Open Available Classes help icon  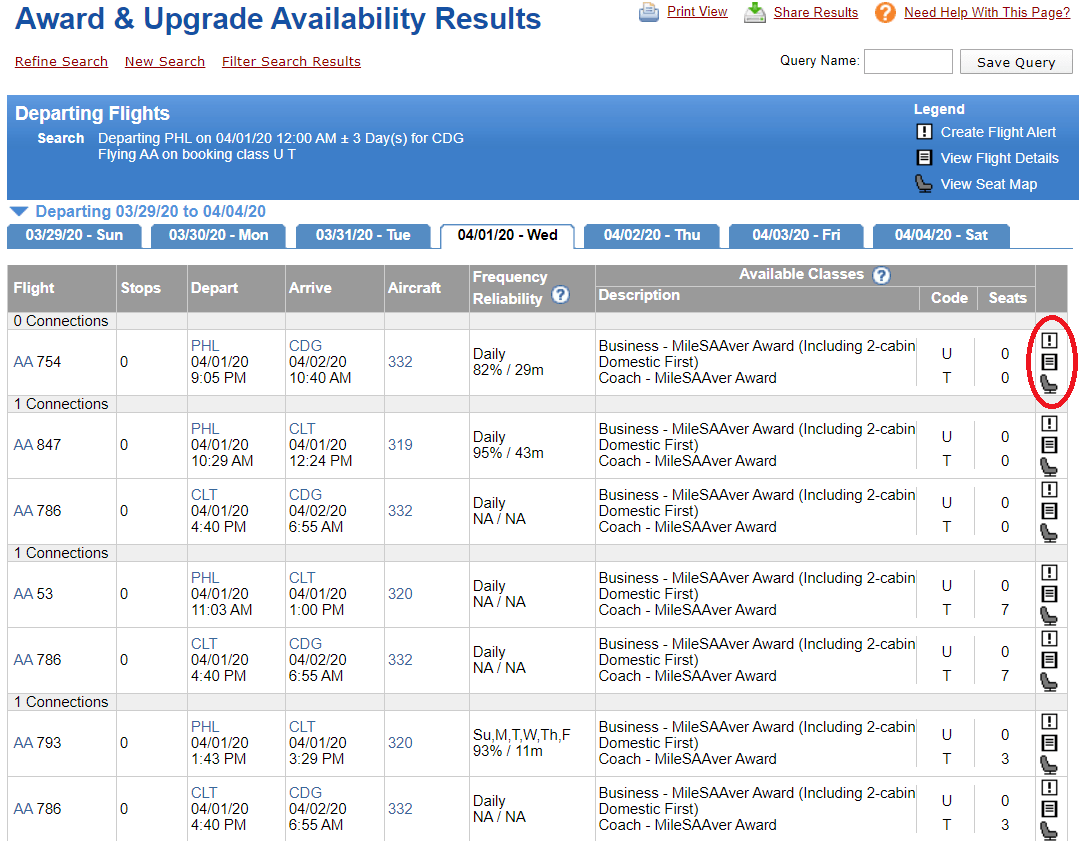click(881, 276)
